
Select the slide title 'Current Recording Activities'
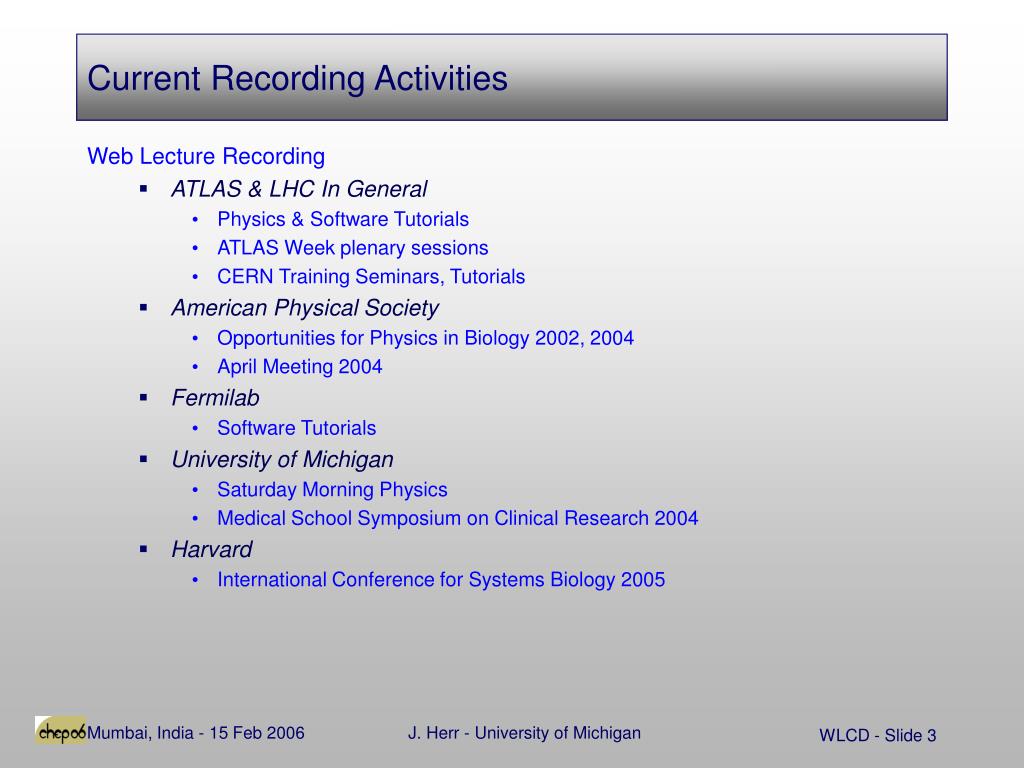(x=297, y=78)
